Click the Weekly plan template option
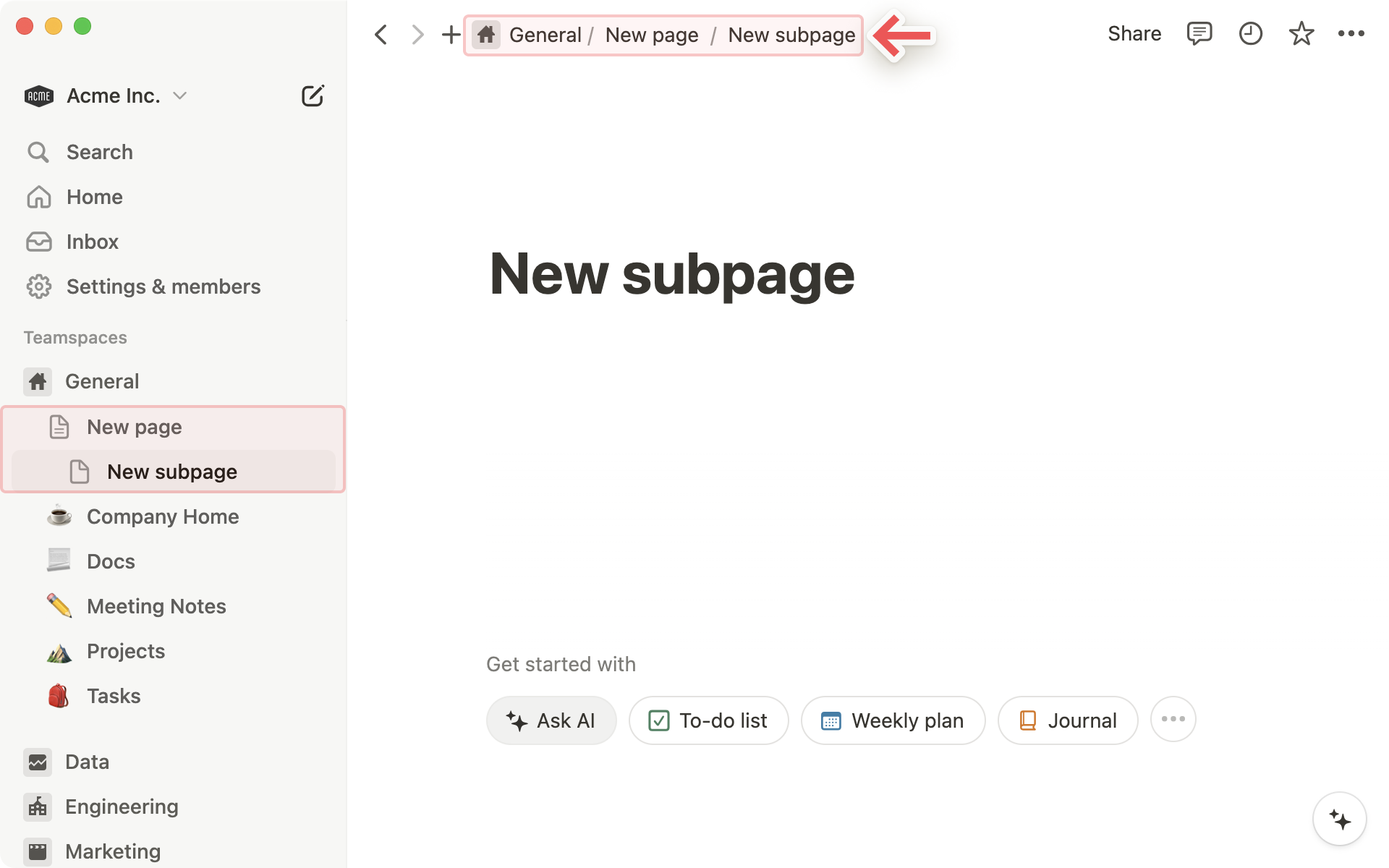The image size is (1389, 868). (x=891, y=720)
